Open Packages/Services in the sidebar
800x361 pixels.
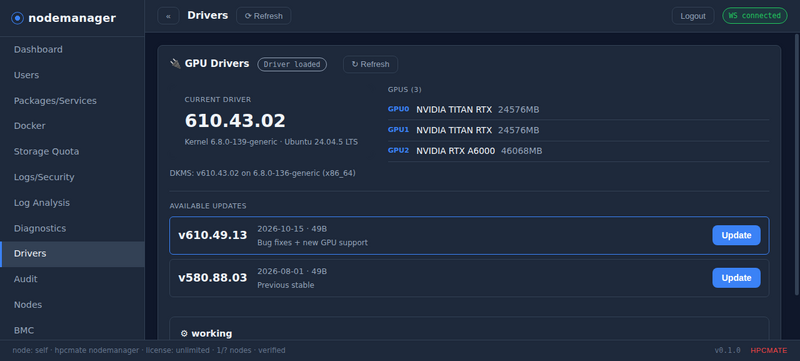click(72, 100)
